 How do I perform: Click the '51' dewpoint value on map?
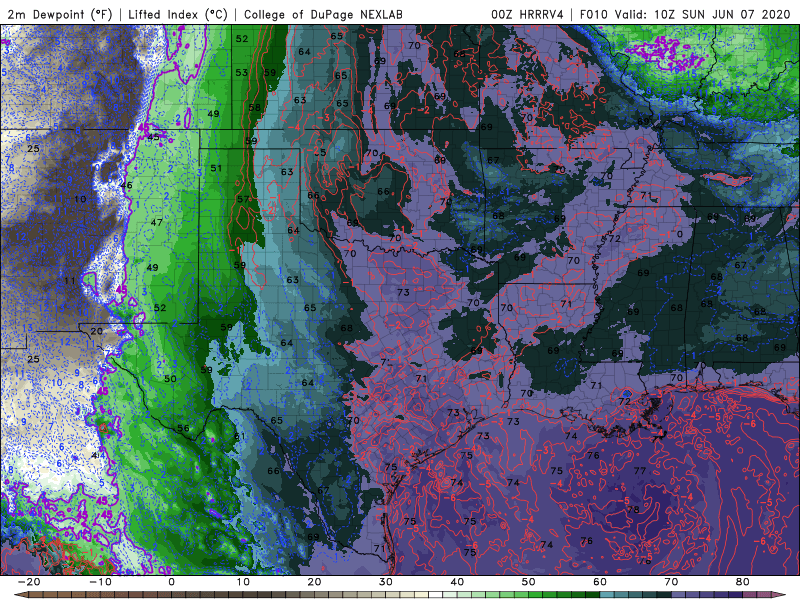point(216,168)
